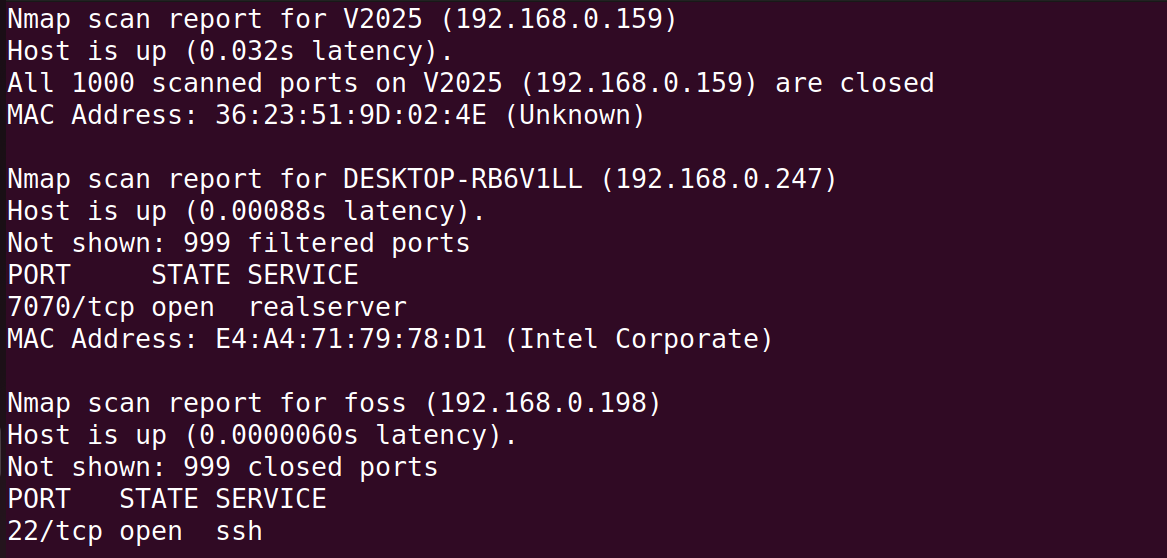The height and width of the screenshot is (558, 1167).
Task: Click the '999 filtered ports' text
Action: (x=327, y=243)
